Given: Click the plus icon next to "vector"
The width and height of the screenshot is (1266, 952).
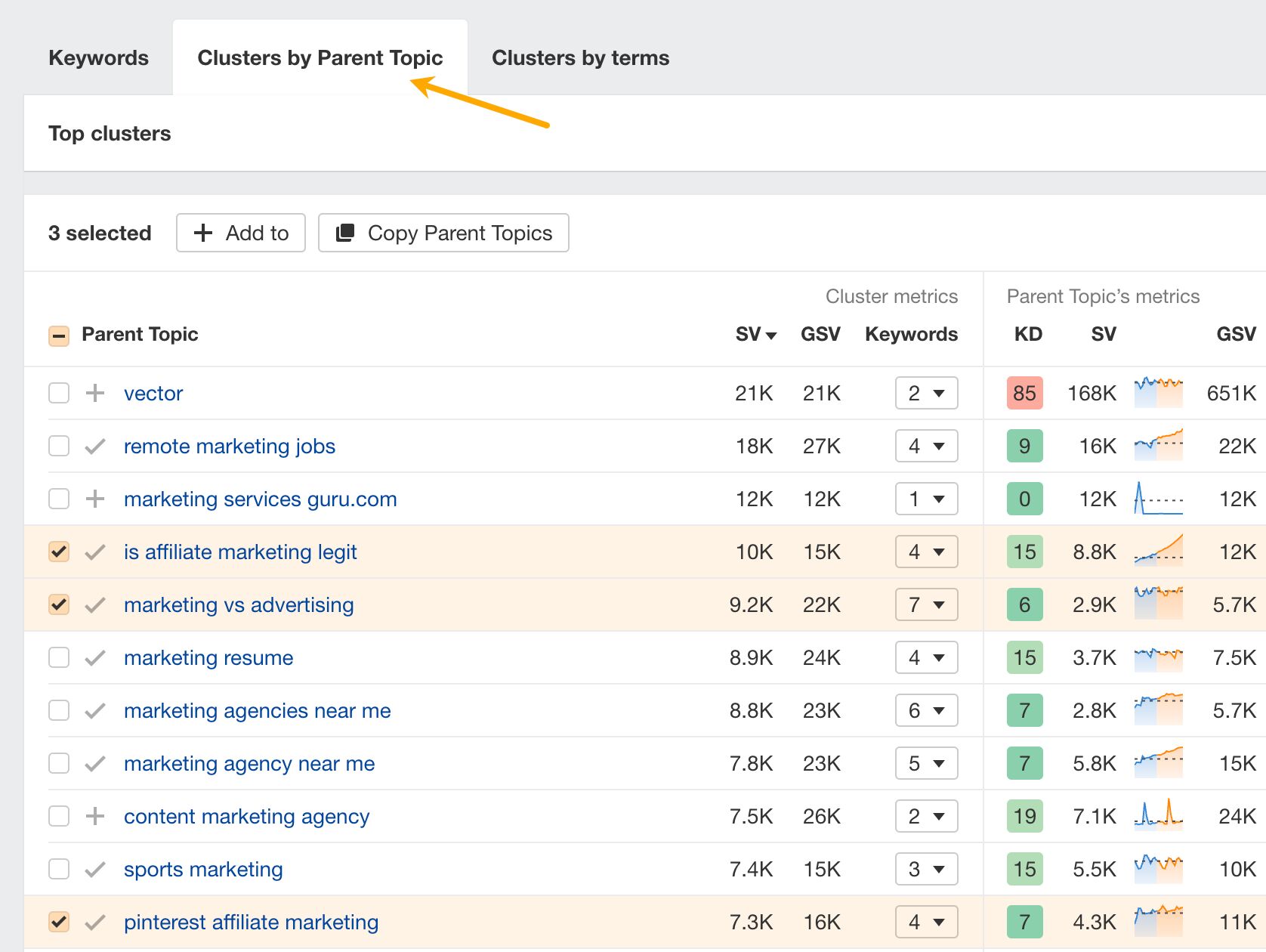Looking at the screenshot, I should [95, 393].
